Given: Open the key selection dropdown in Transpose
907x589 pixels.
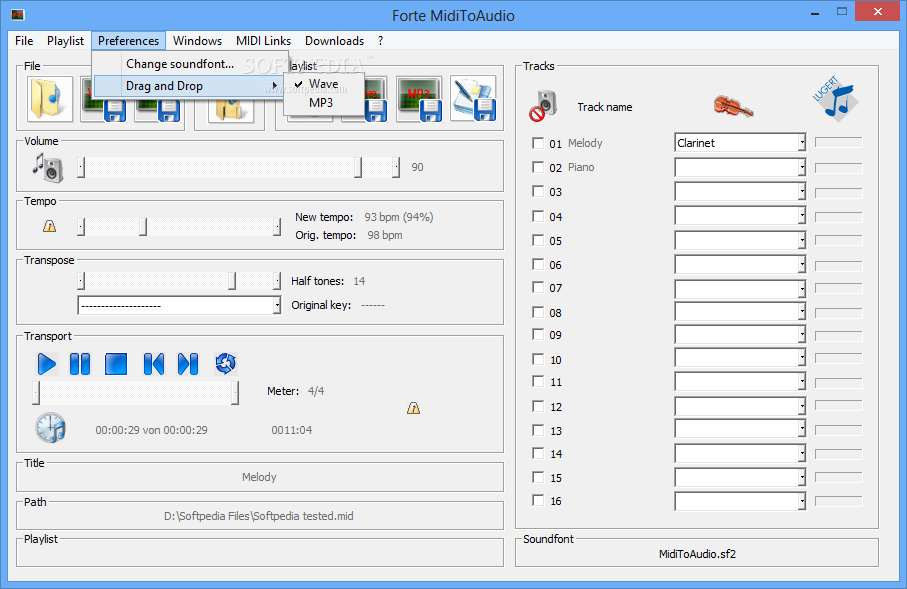Looking at the screenshot, I should tap(277, 305).
